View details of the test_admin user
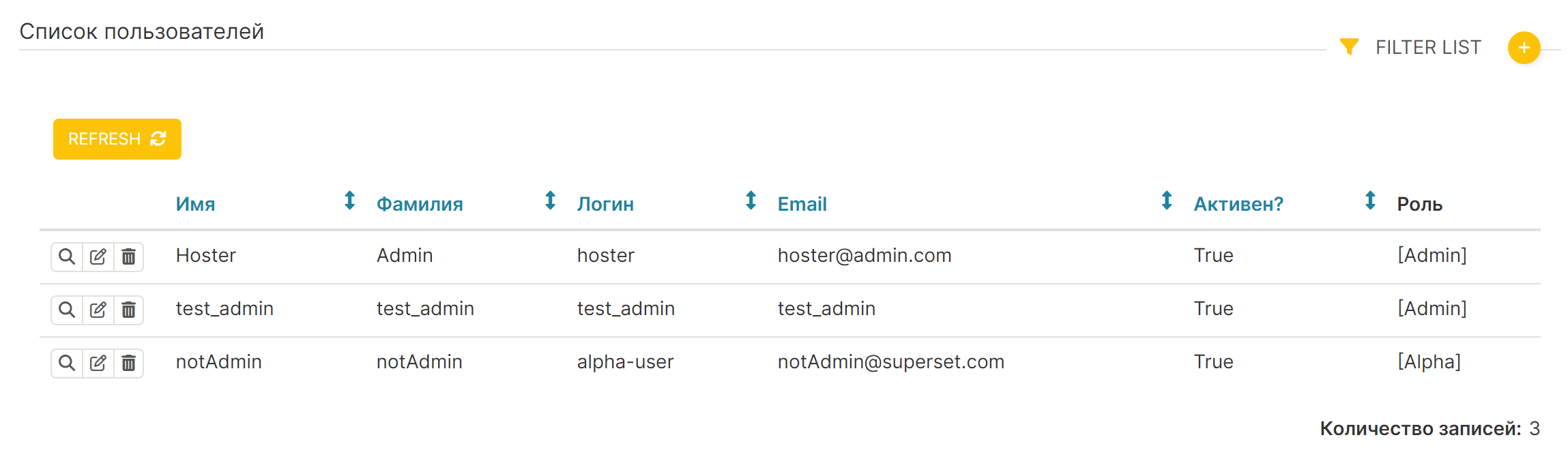The image size is (1568, 459). point(67,310)
